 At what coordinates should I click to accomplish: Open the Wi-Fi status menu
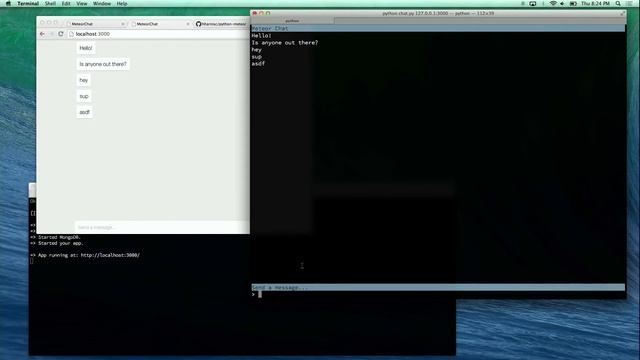tap(553, 3)
